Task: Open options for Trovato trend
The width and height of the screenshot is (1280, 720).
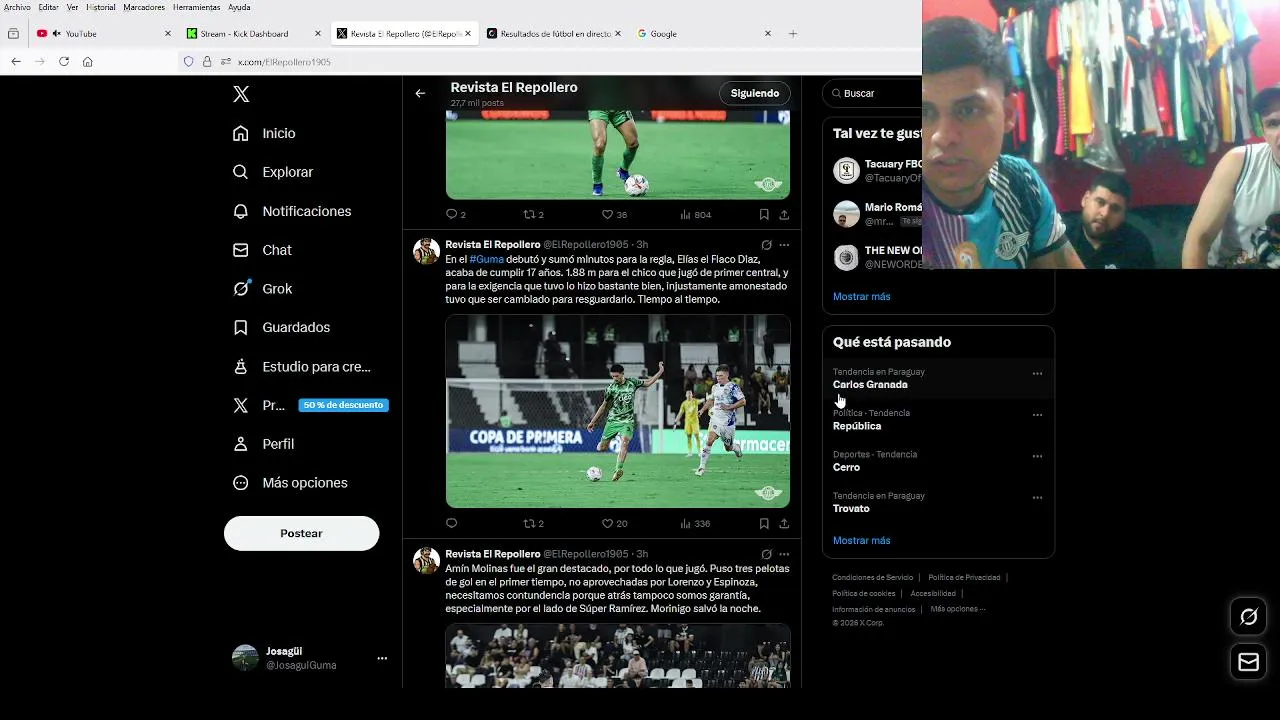Action: [x=1037, y=497]
